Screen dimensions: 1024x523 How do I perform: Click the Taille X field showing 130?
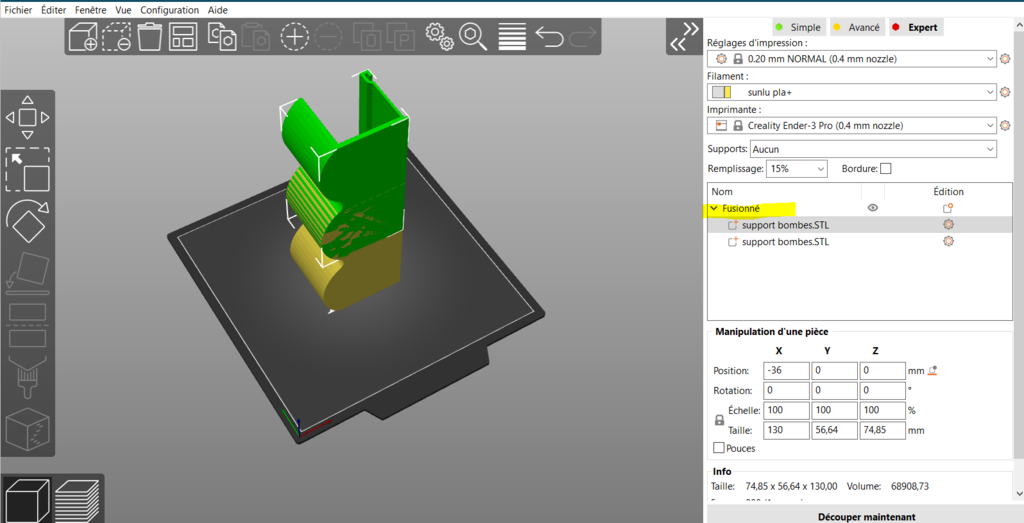[786, 430]
